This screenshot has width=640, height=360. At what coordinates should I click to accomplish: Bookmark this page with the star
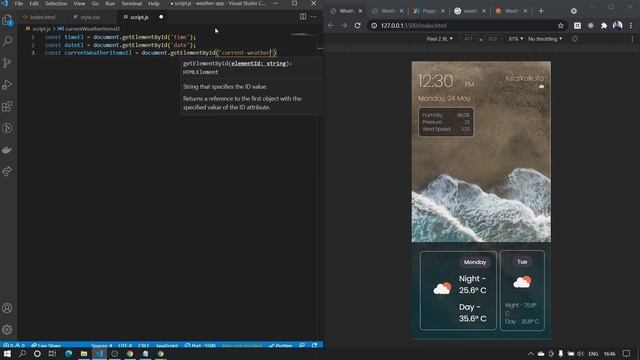point(560,25)
